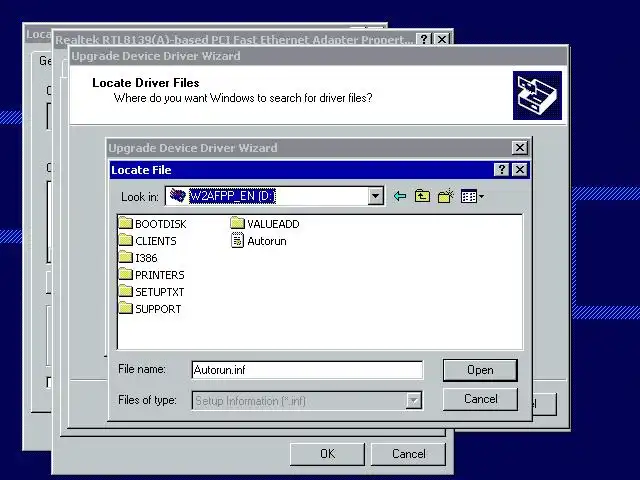Click the Open button
The width and height of the screenshot is (640, 480).
(480, 370)
